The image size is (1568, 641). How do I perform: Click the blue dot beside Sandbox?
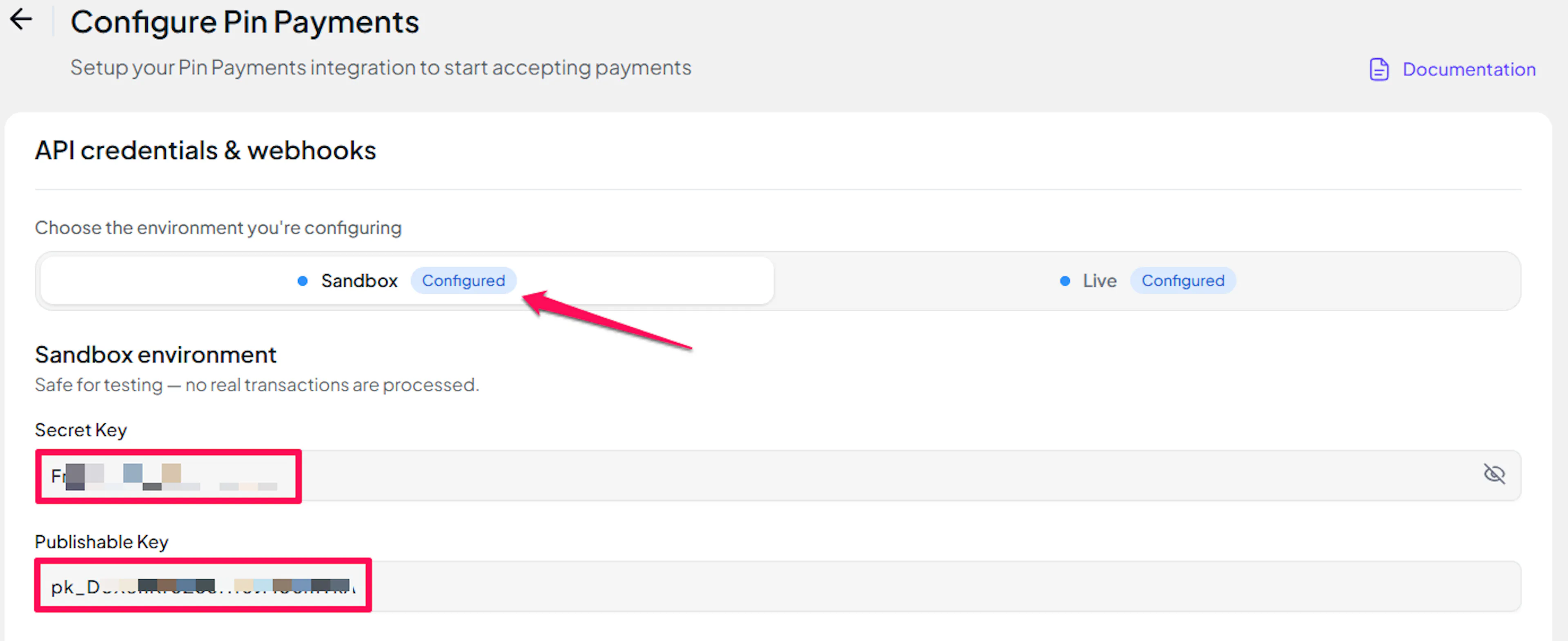click(x=302, y=281)
